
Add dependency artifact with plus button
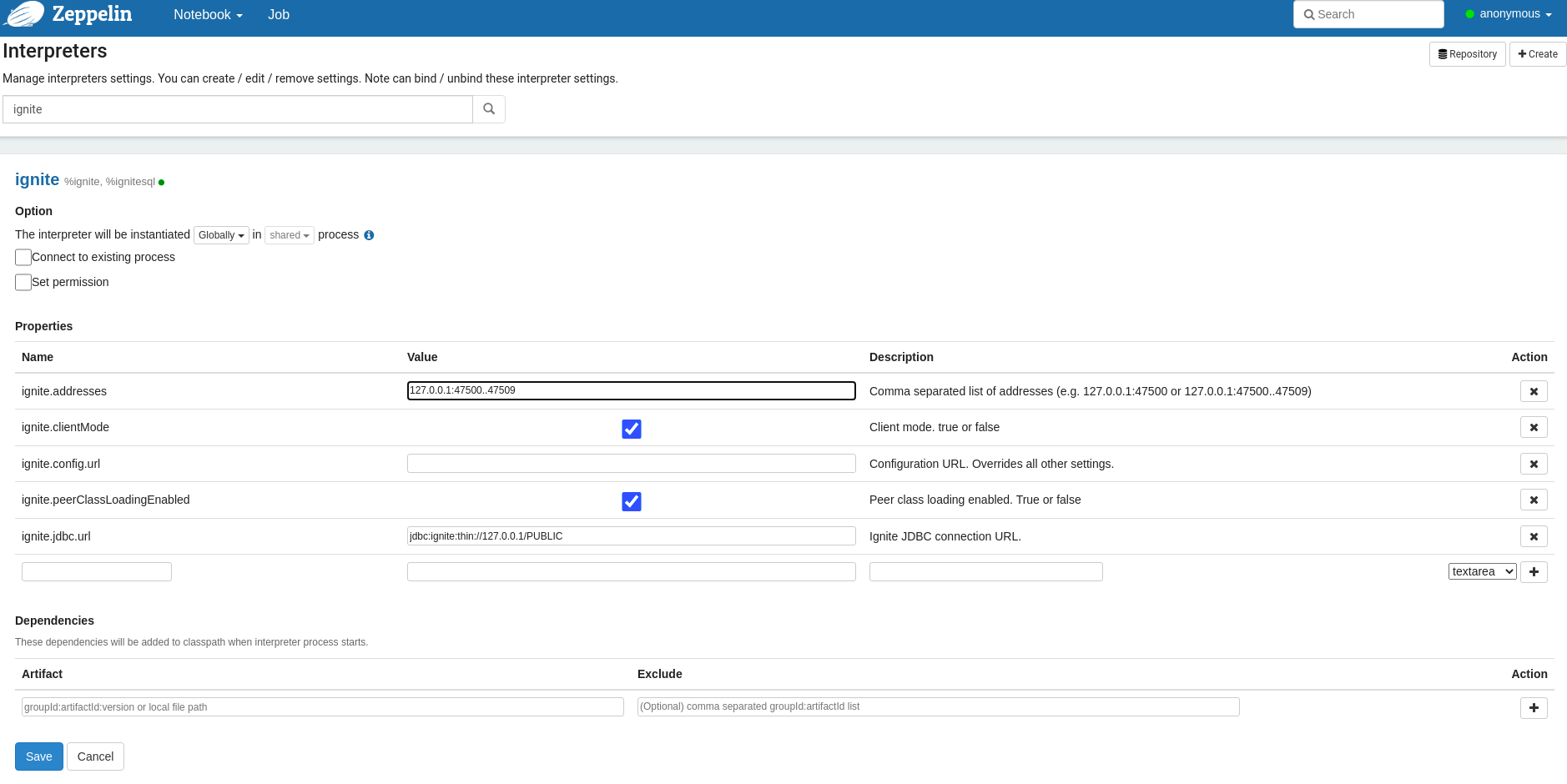1534,708
